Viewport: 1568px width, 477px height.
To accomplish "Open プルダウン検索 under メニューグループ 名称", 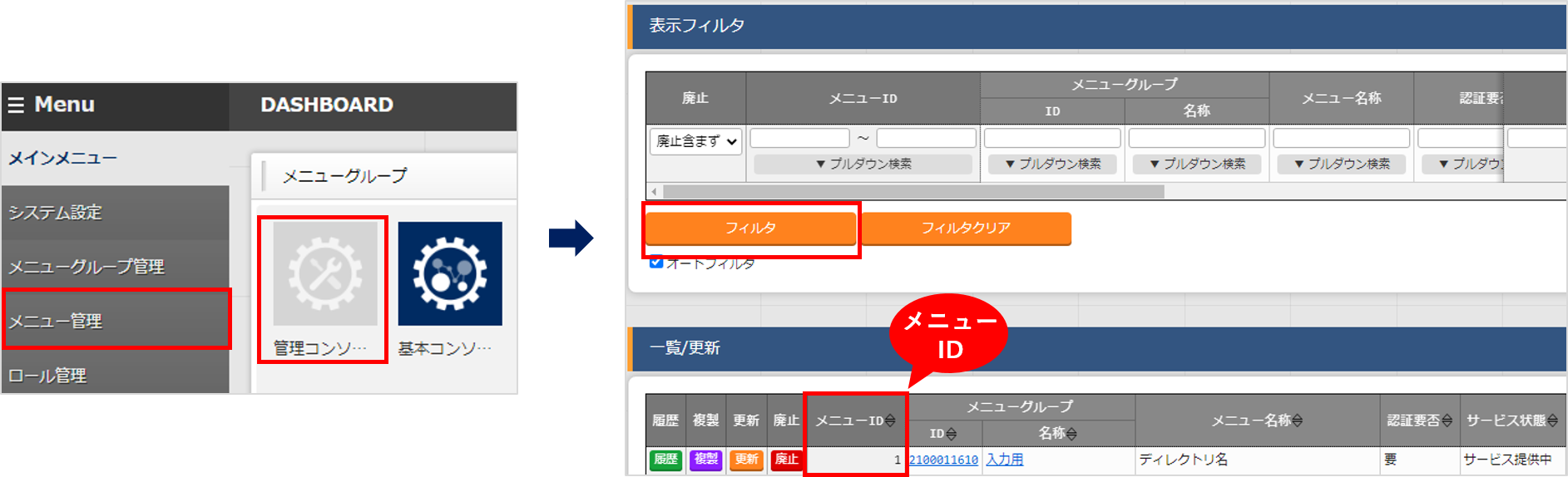I will tap(1197, 164).
